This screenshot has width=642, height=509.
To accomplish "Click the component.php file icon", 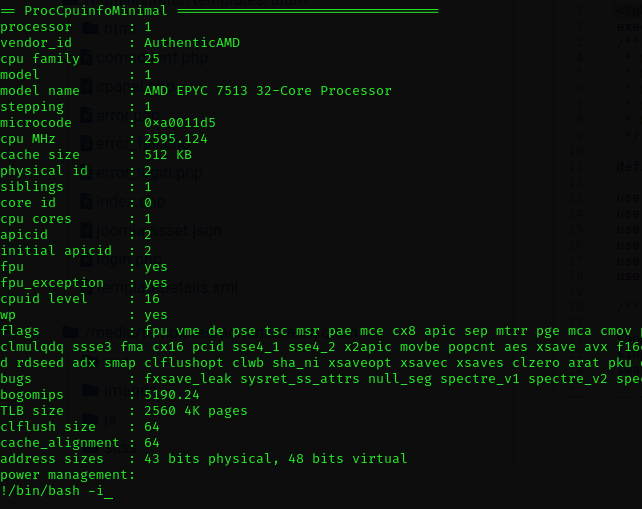I will [x=86, y=58].
